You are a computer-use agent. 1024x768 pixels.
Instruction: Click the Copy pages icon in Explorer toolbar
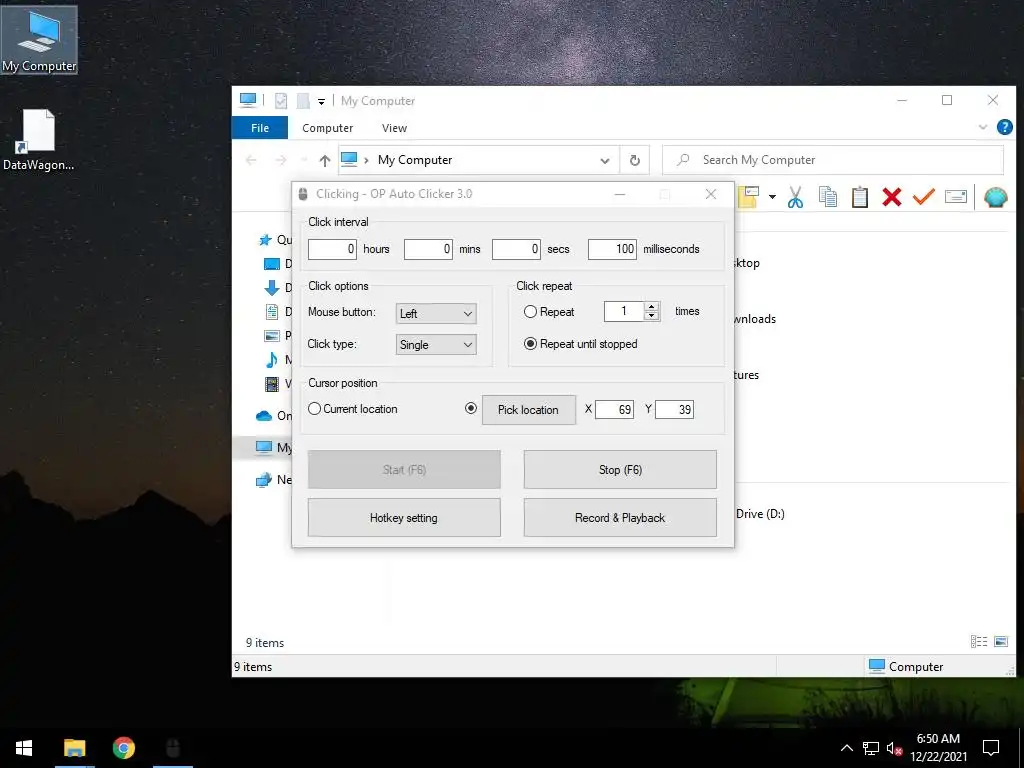click(827, 197)
